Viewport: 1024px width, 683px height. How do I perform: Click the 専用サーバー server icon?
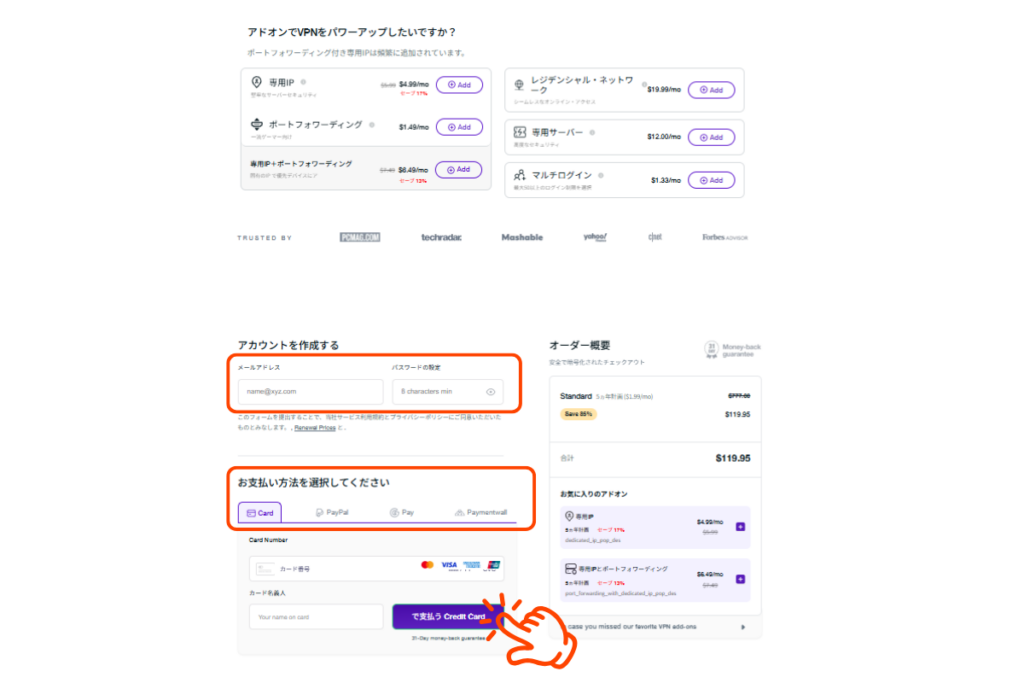pyautogui.click(x=520, y=131)
